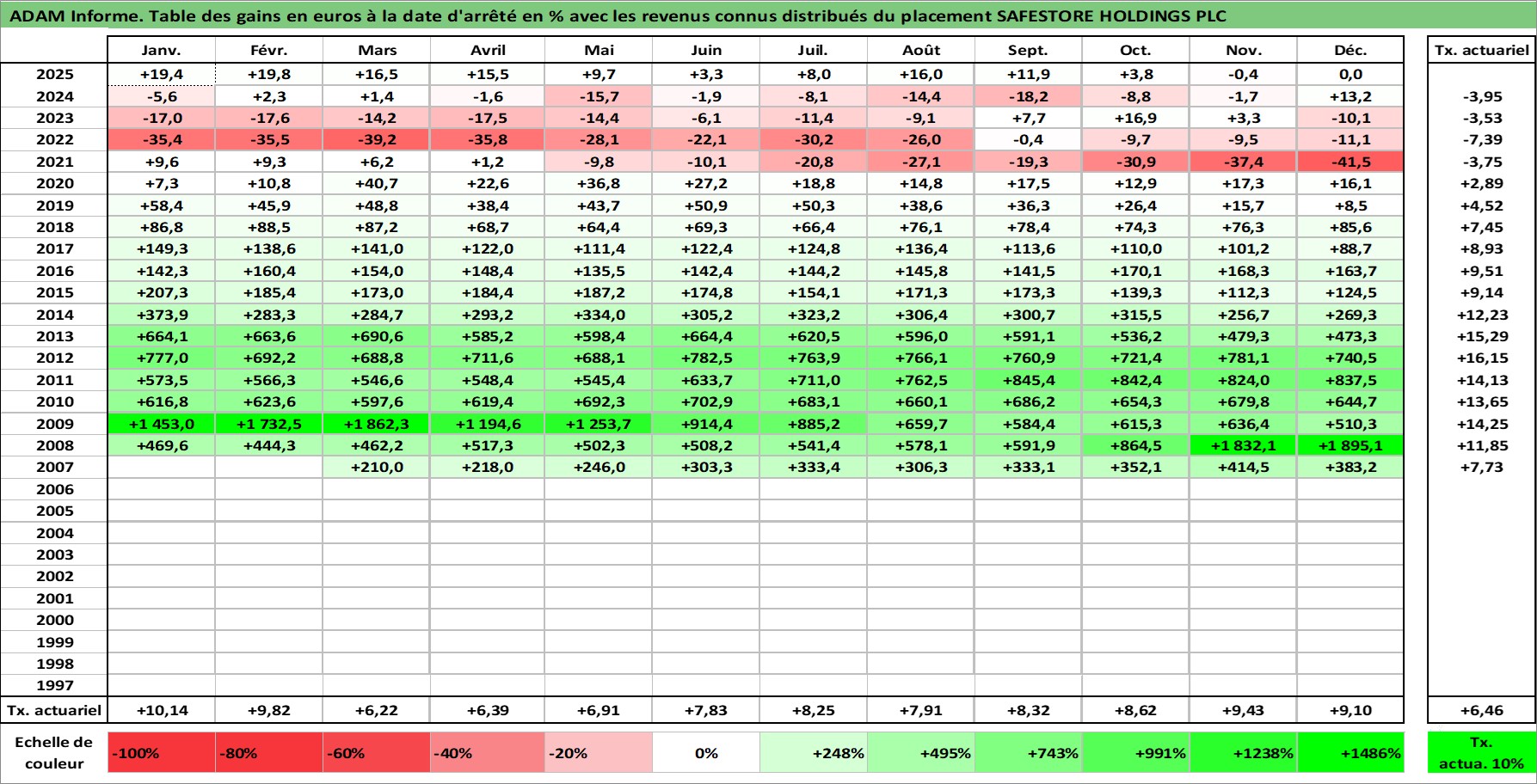Select the green 'Tx. actua. 10%' cell
This screenshot has width=1537, height=784.
point(1481,753)
